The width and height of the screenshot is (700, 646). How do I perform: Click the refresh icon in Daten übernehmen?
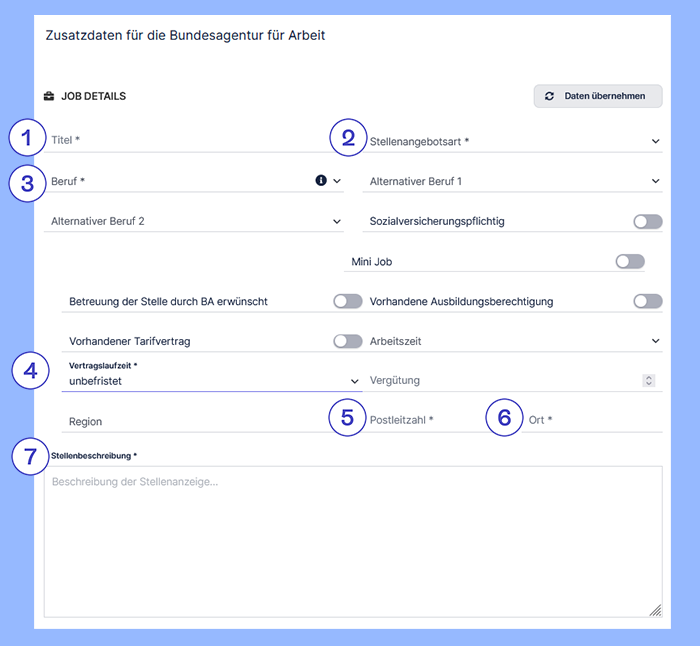549,97
